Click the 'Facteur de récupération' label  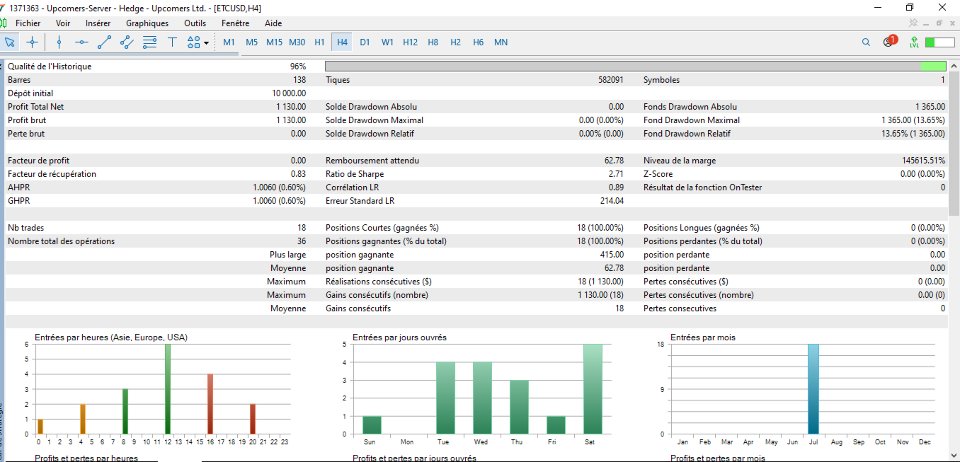(52, 174)
